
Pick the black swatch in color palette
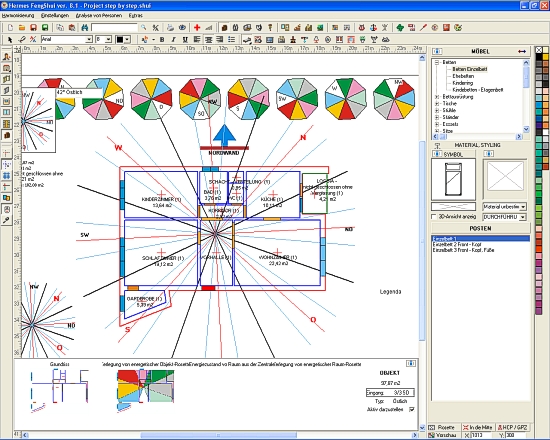click(539, 56)
